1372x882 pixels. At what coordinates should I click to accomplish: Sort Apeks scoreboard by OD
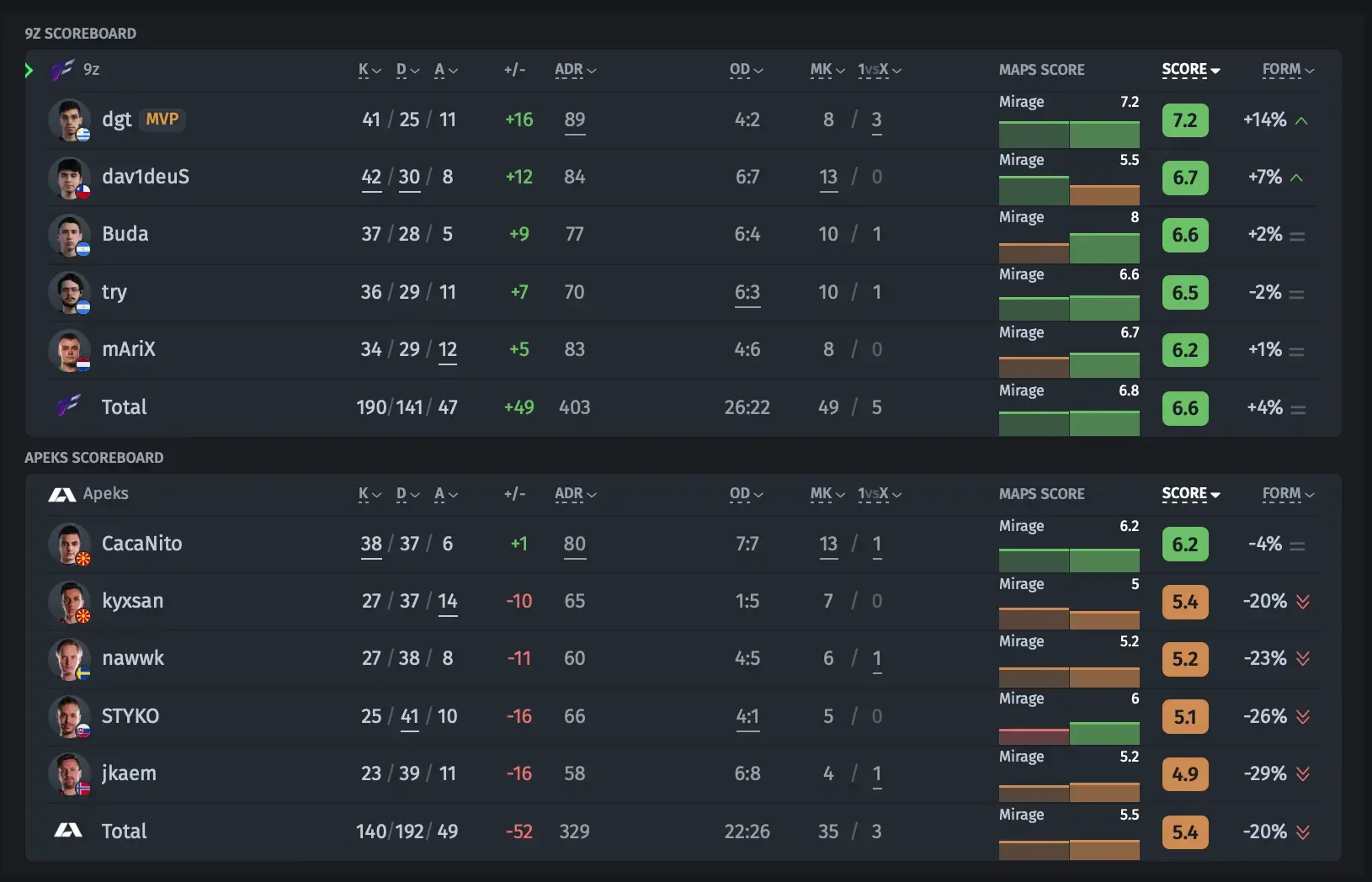[746, 494]
